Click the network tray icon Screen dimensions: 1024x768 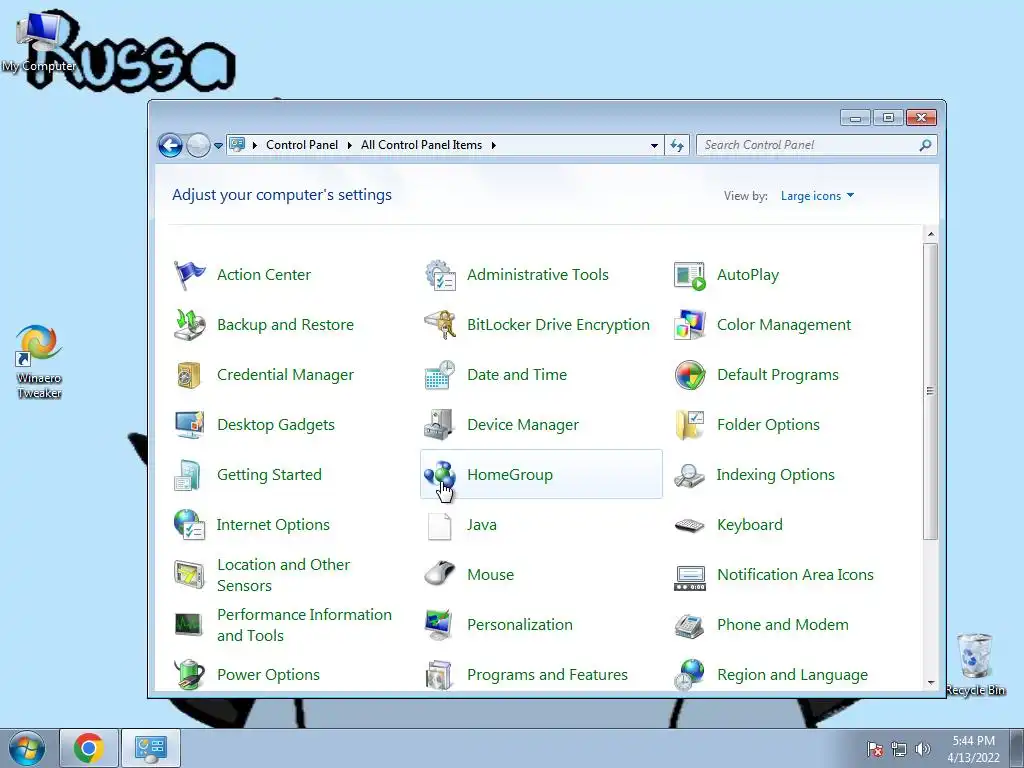click(899, 749)
